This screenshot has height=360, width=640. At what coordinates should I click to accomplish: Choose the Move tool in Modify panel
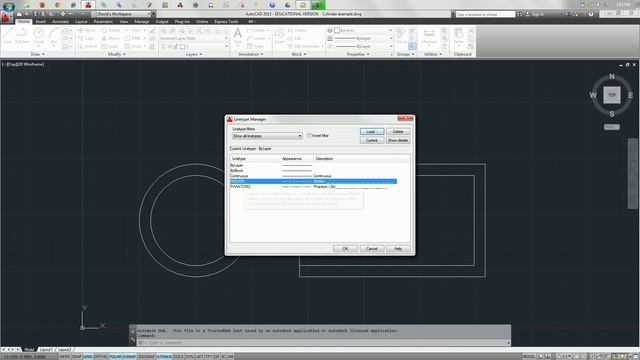point(87,30)
